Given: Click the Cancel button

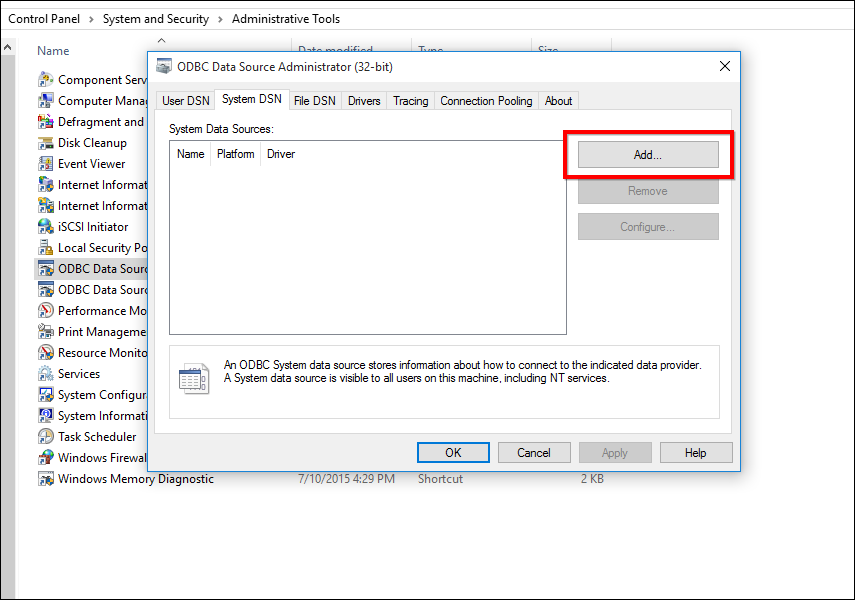Looking at the screenshot, I should pyautogui.click(x=534, y=453).
